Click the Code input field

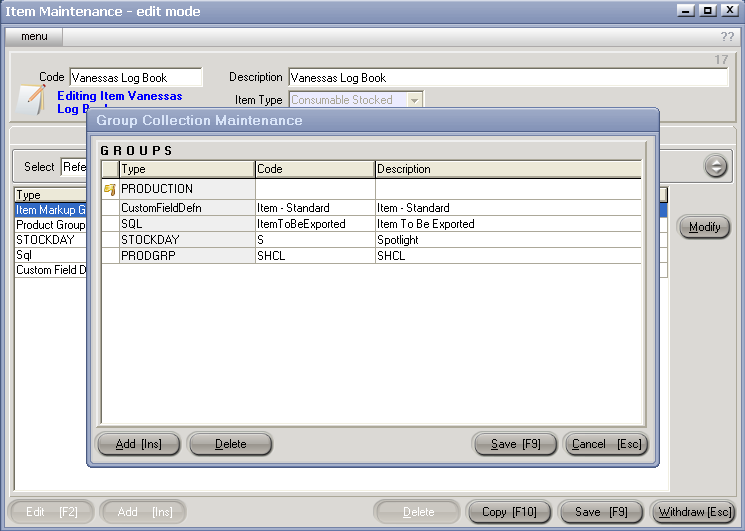[136, 77]
